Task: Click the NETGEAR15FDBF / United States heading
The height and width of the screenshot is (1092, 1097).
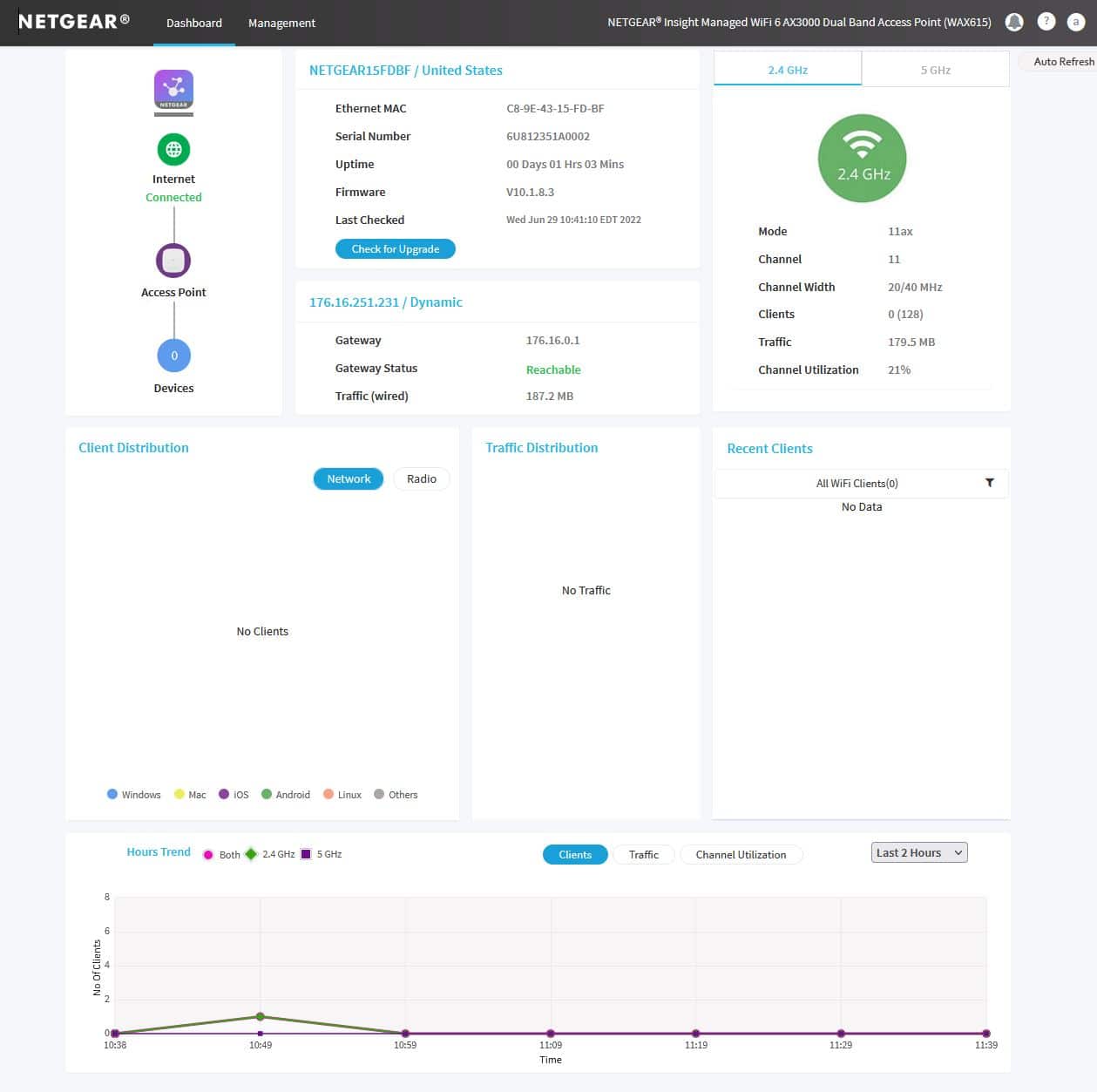Action: point(406,71)
